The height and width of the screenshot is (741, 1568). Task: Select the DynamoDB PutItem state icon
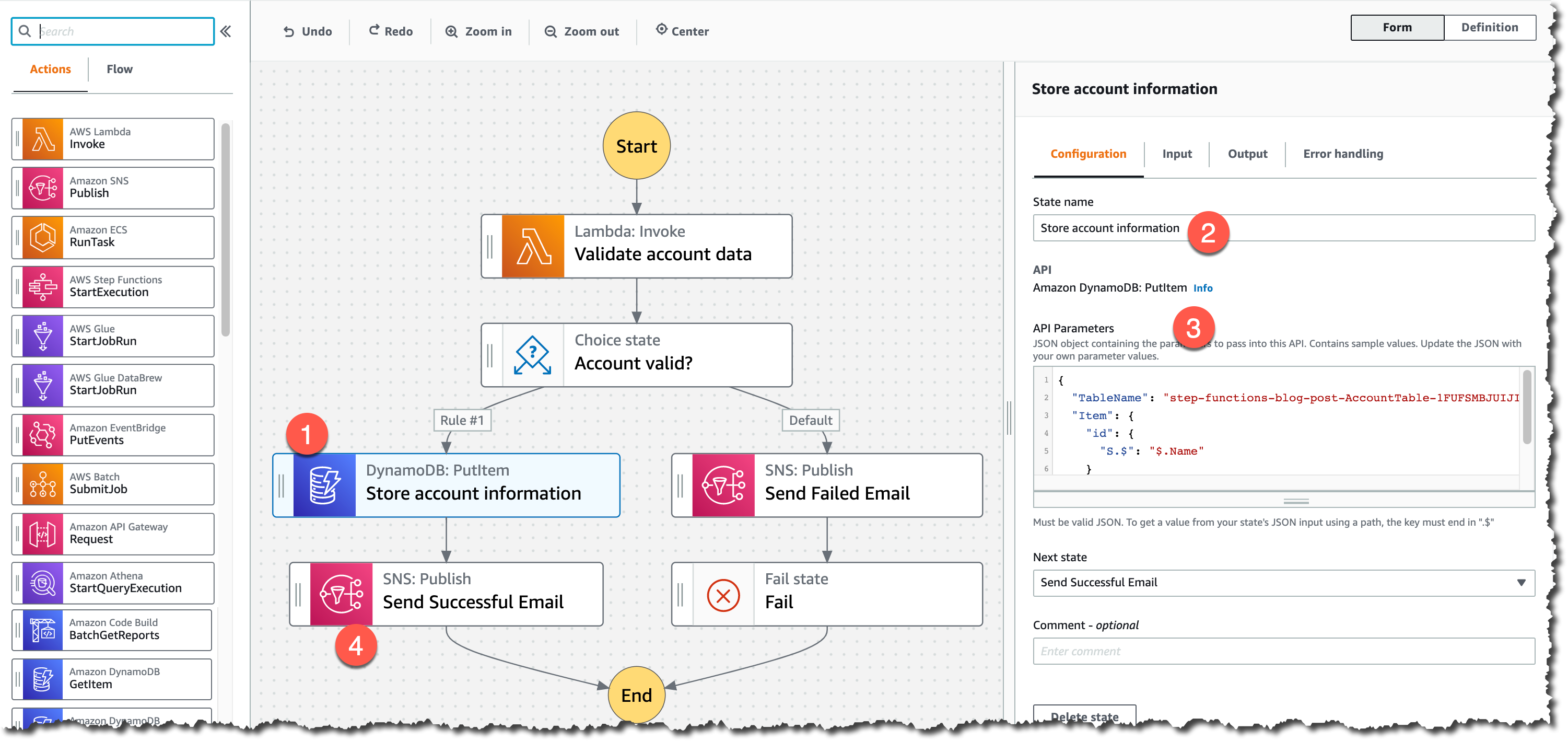tap(324, 485)
